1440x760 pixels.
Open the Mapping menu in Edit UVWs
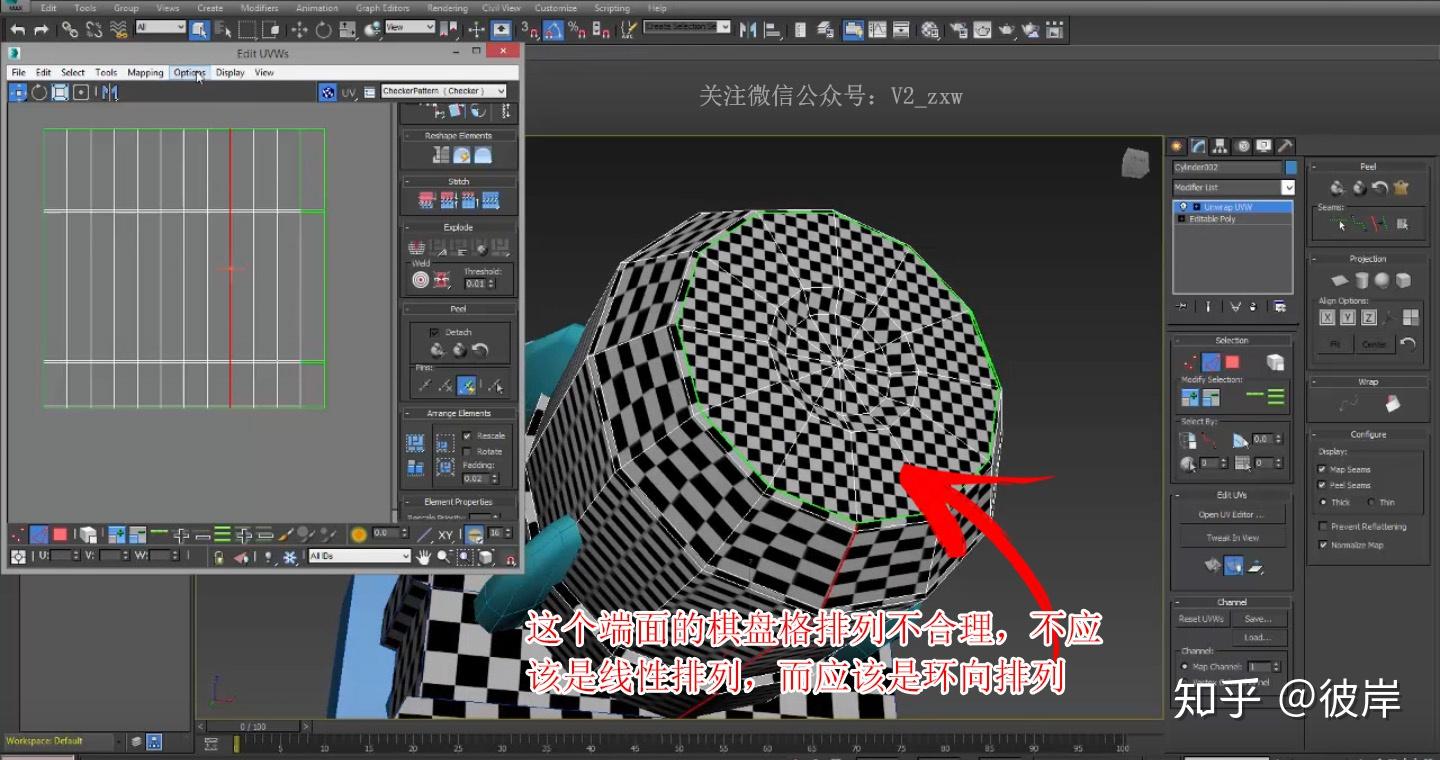click(145, 73)
